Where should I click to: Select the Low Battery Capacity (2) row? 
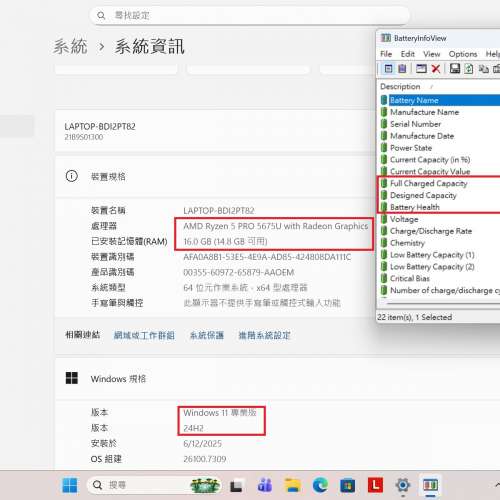(x=440, y=267)
